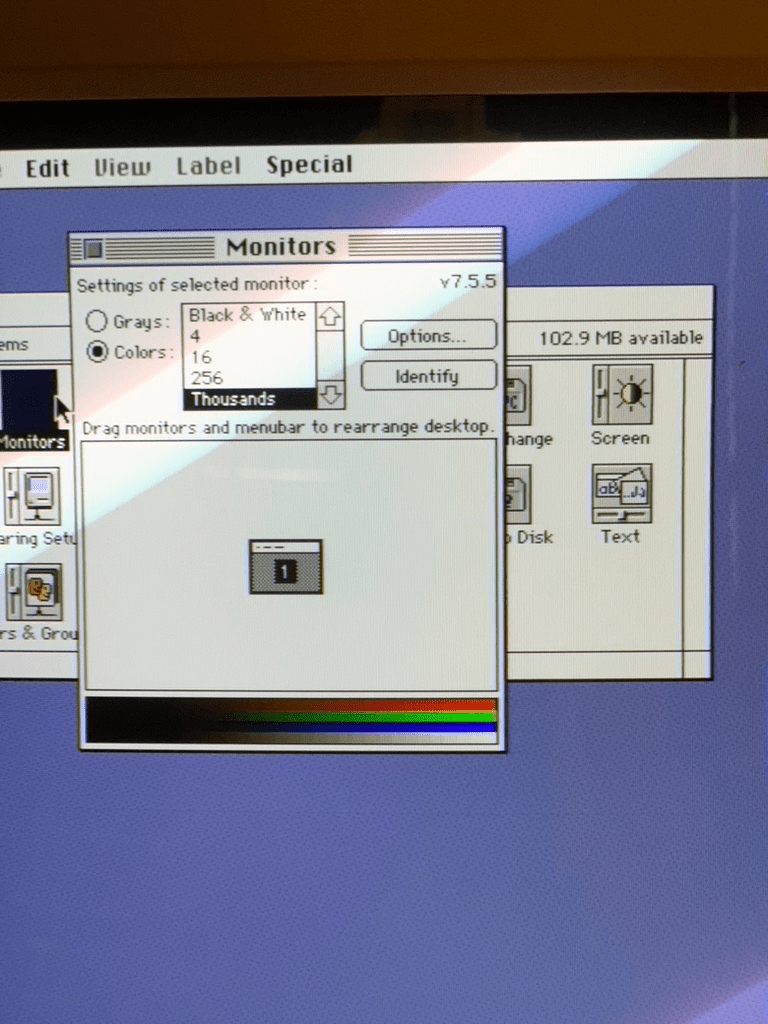Screen dimensions: 768x1024
Task: Open the Screen control panel icon
Action: coord(621,394)
